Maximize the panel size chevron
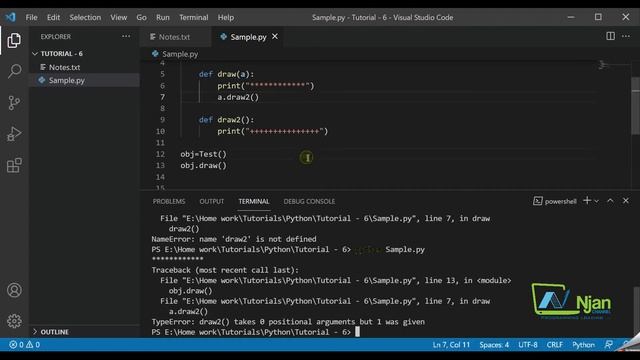640x360 pixels. coord(610,201)
